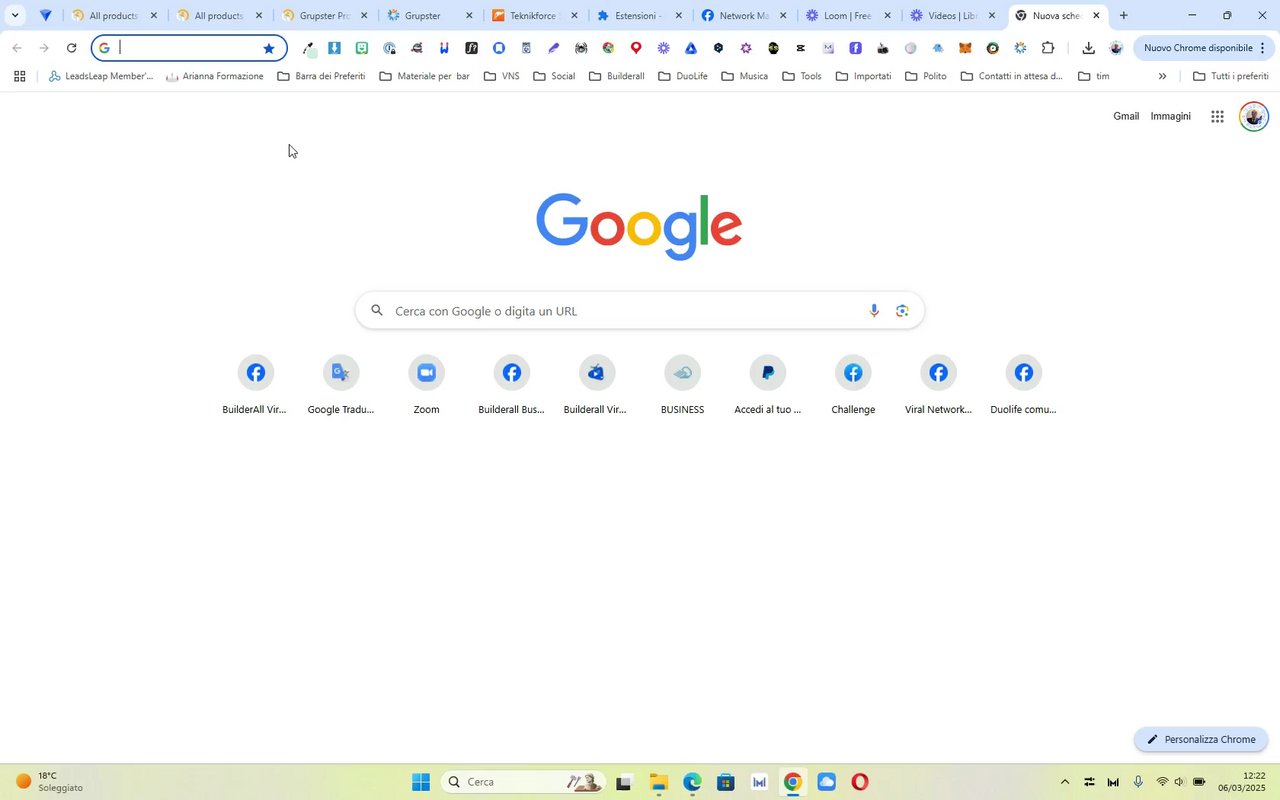Open the Challenge shortcut
This screenshot has height=800, width=1280.
pyautogui.click(x=853, y=385)
